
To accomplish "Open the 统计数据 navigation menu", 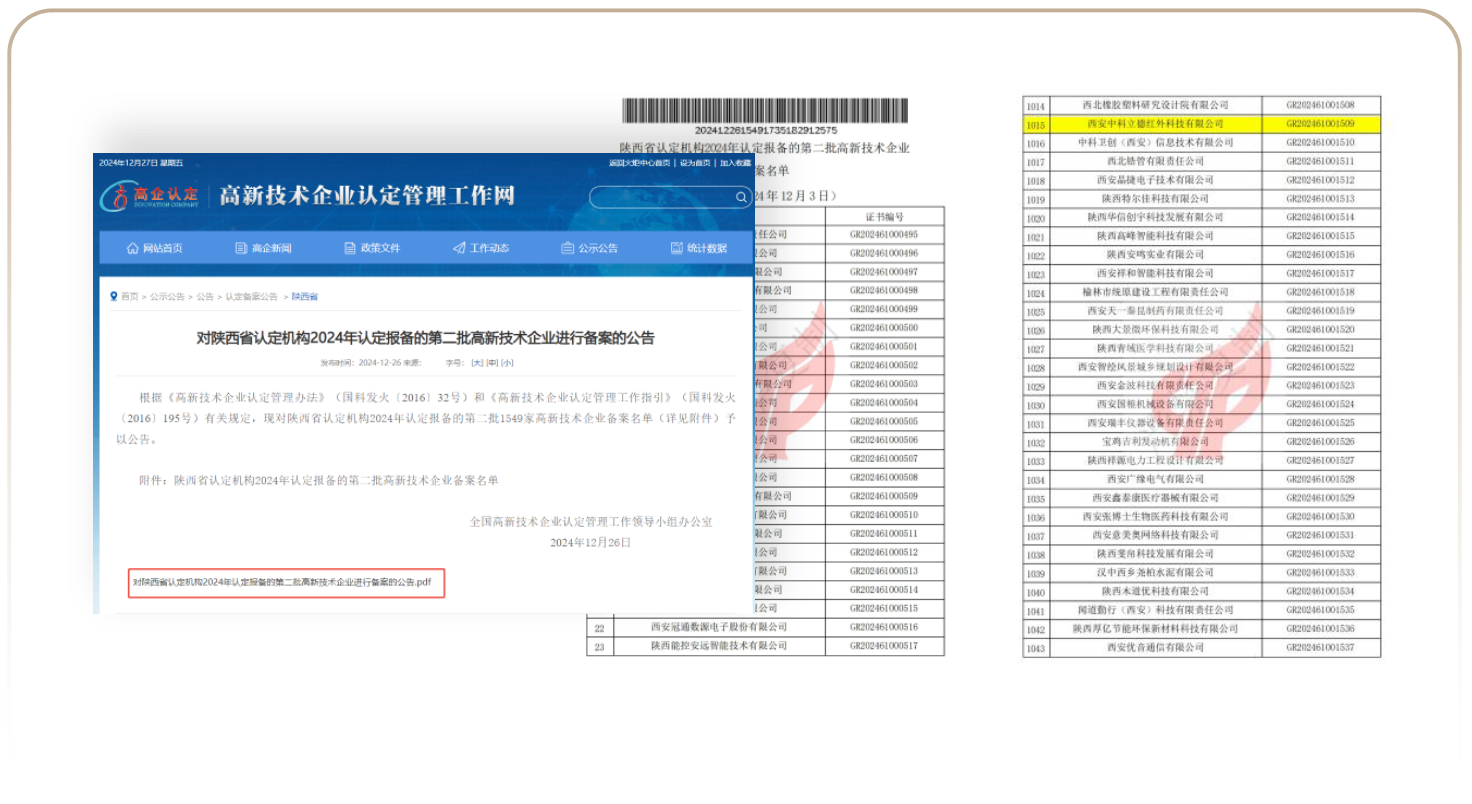I will 707,248.
